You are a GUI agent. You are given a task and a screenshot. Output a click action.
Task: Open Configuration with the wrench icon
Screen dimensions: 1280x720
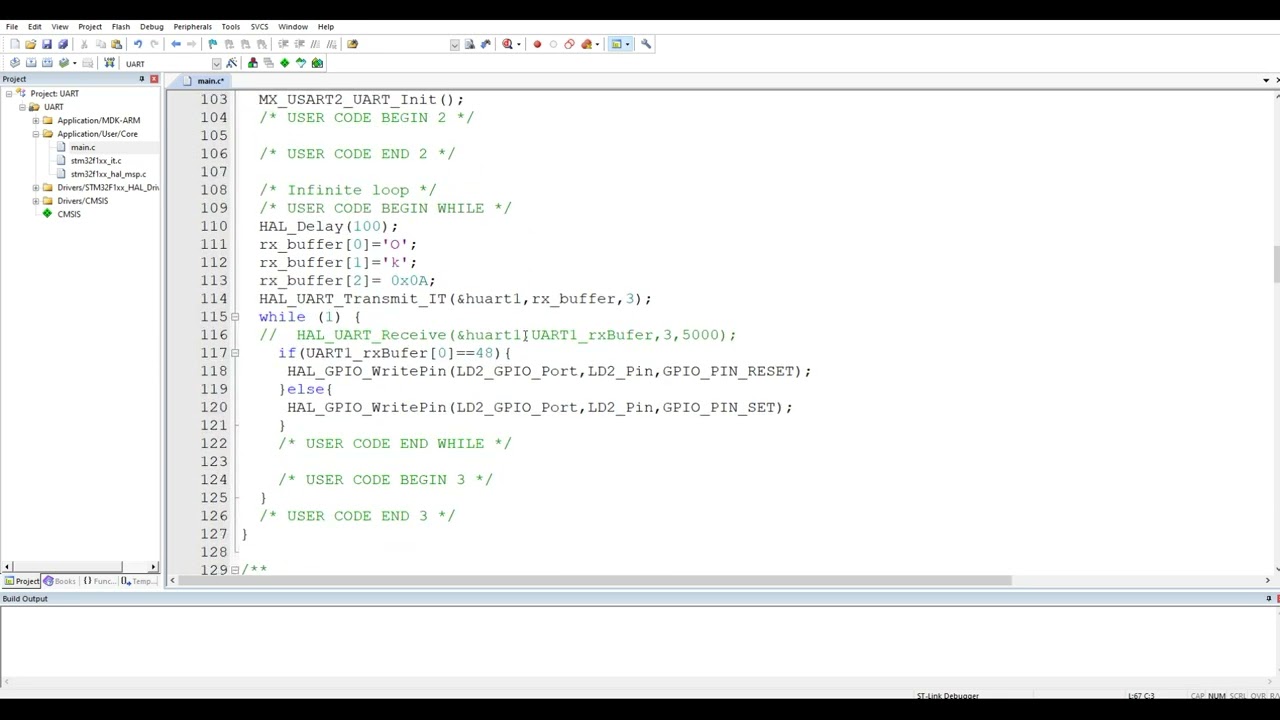[x=646, y=44]
